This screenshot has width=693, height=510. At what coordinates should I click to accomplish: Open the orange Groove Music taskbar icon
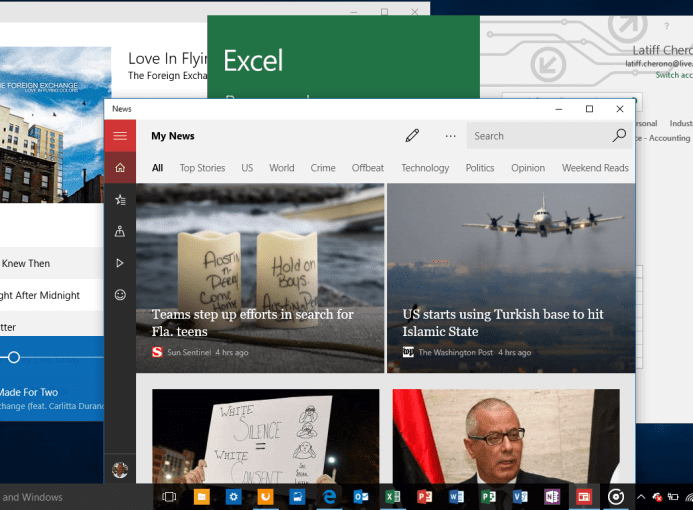[265, 497]
